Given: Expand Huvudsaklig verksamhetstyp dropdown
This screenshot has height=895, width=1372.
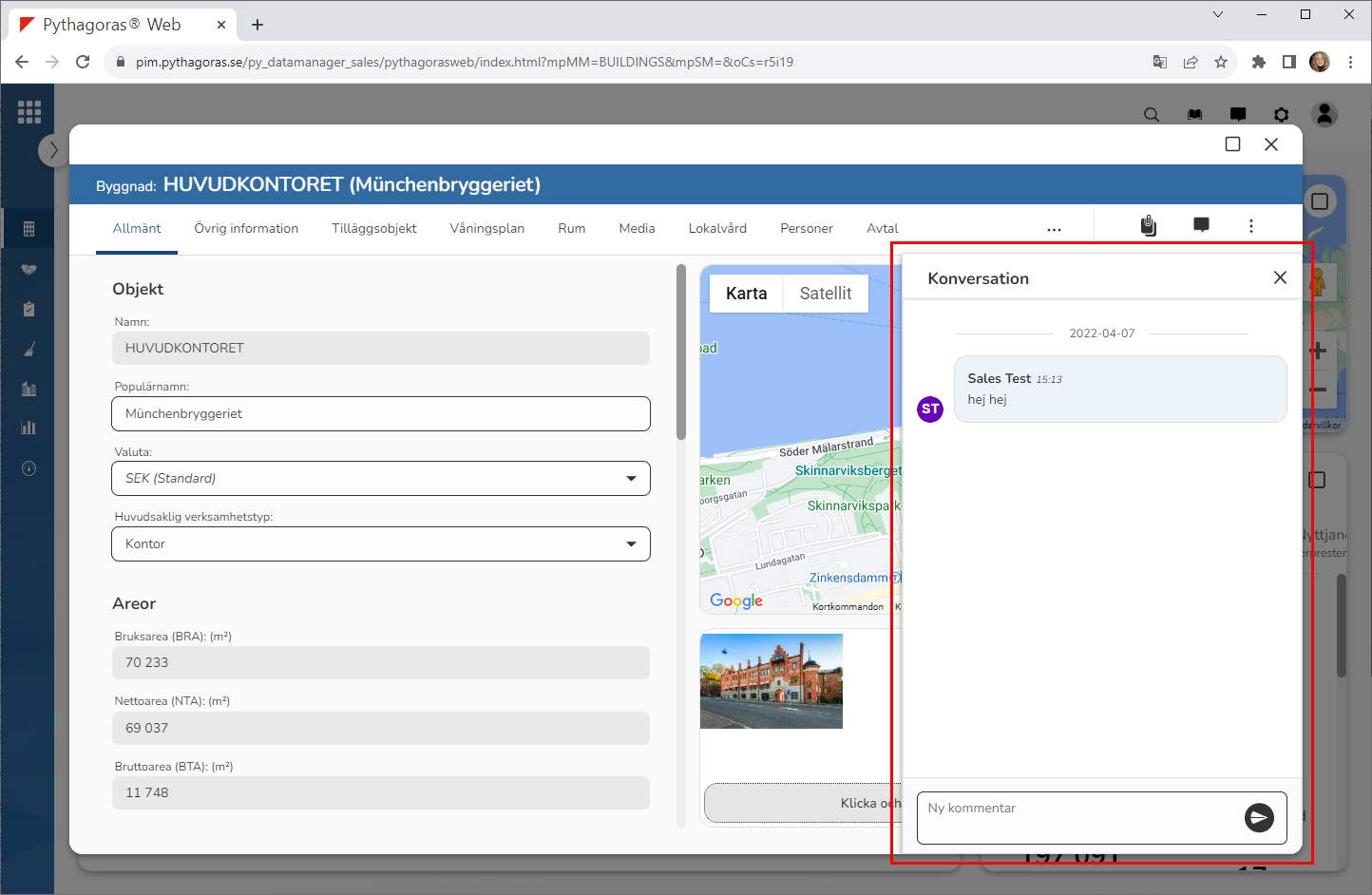Looking at the screenshot, I should tap(381, 543).
